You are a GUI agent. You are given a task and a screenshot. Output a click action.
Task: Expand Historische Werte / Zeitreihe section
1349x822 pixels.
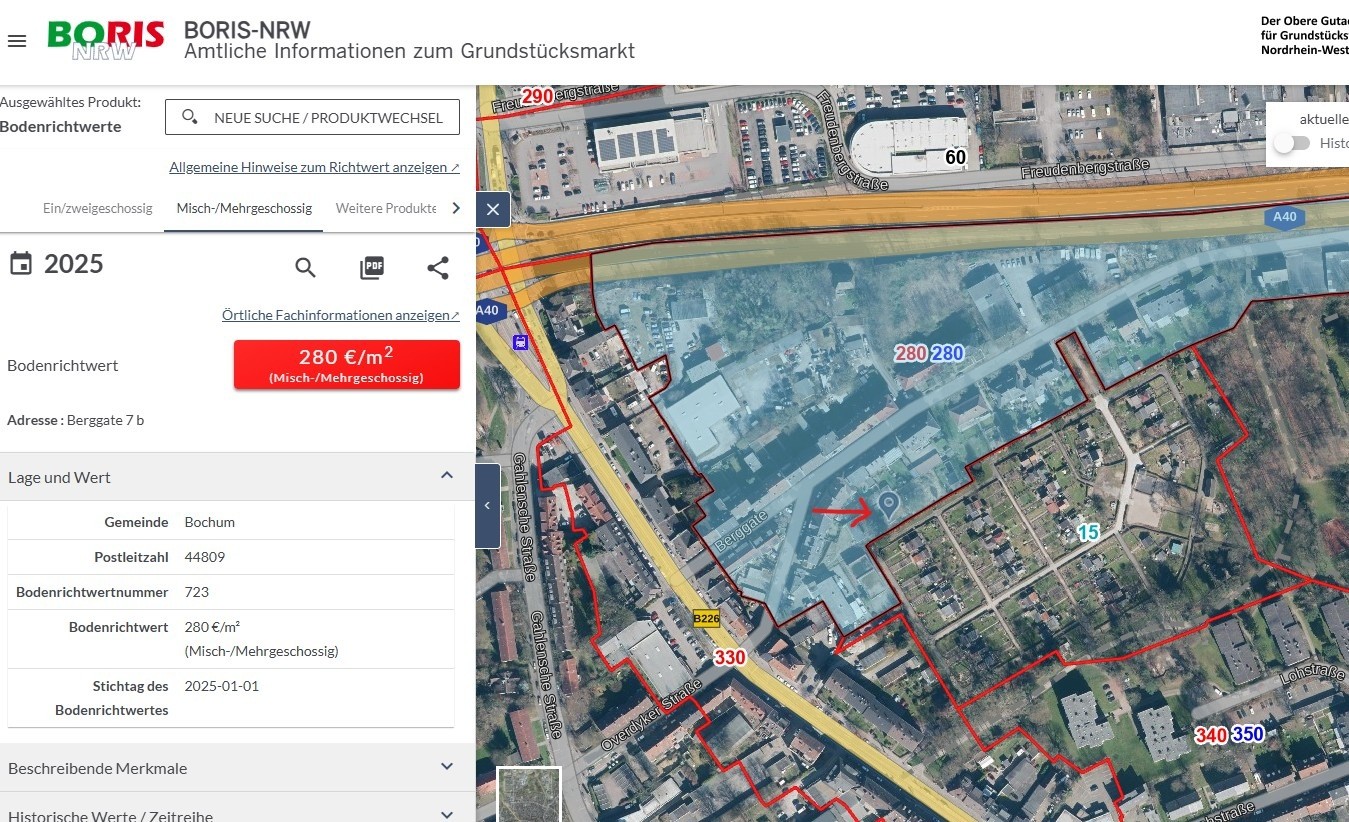(x=447, y=814)
